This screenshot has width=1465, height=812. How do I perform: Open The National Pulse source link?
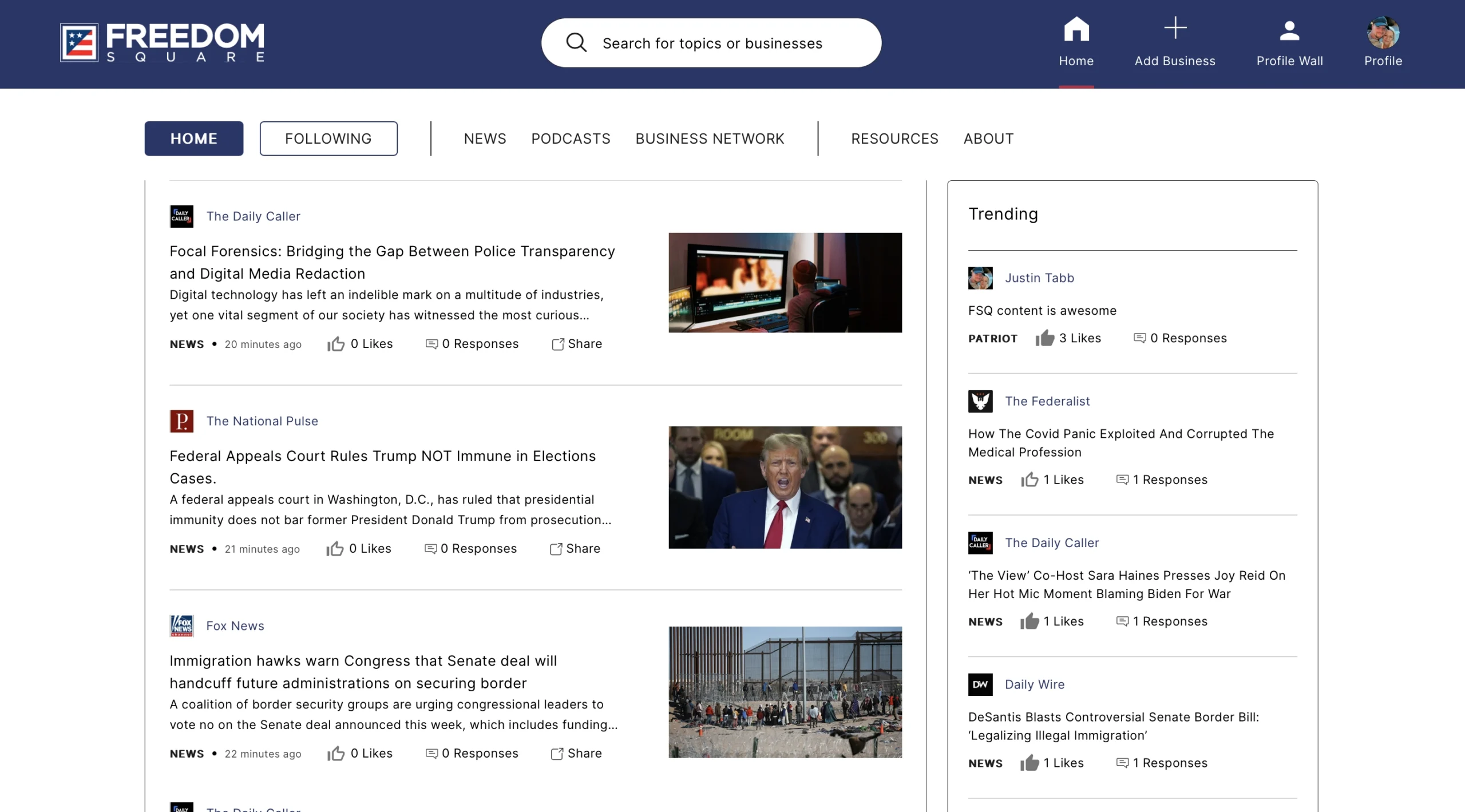(262, 421)
